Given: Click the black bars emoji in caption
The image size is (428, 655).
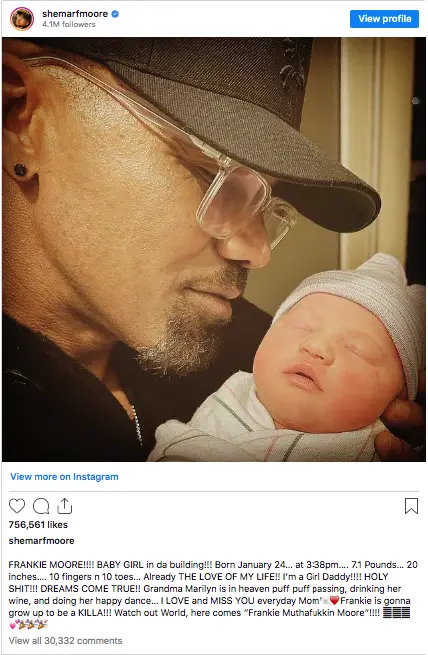Looking at the screenshot, I should click(x=396, y=613).
